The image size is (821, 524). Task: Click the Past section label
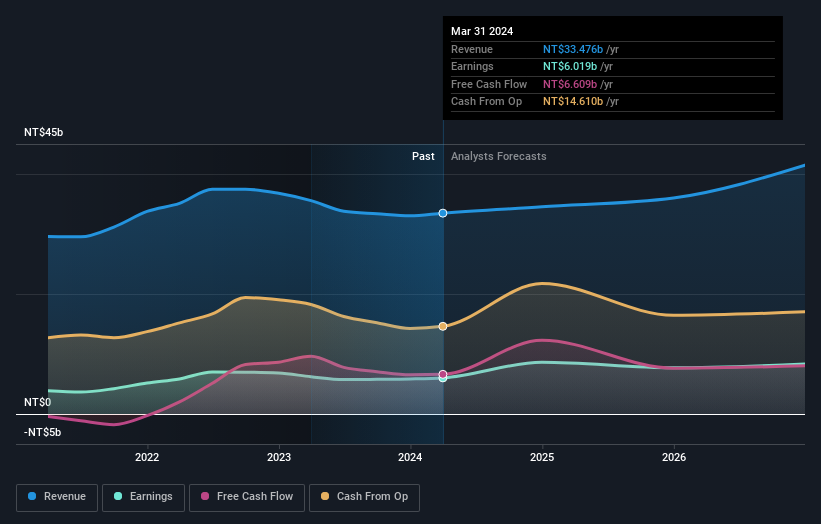pyautogui.click(x=423, y=156)
